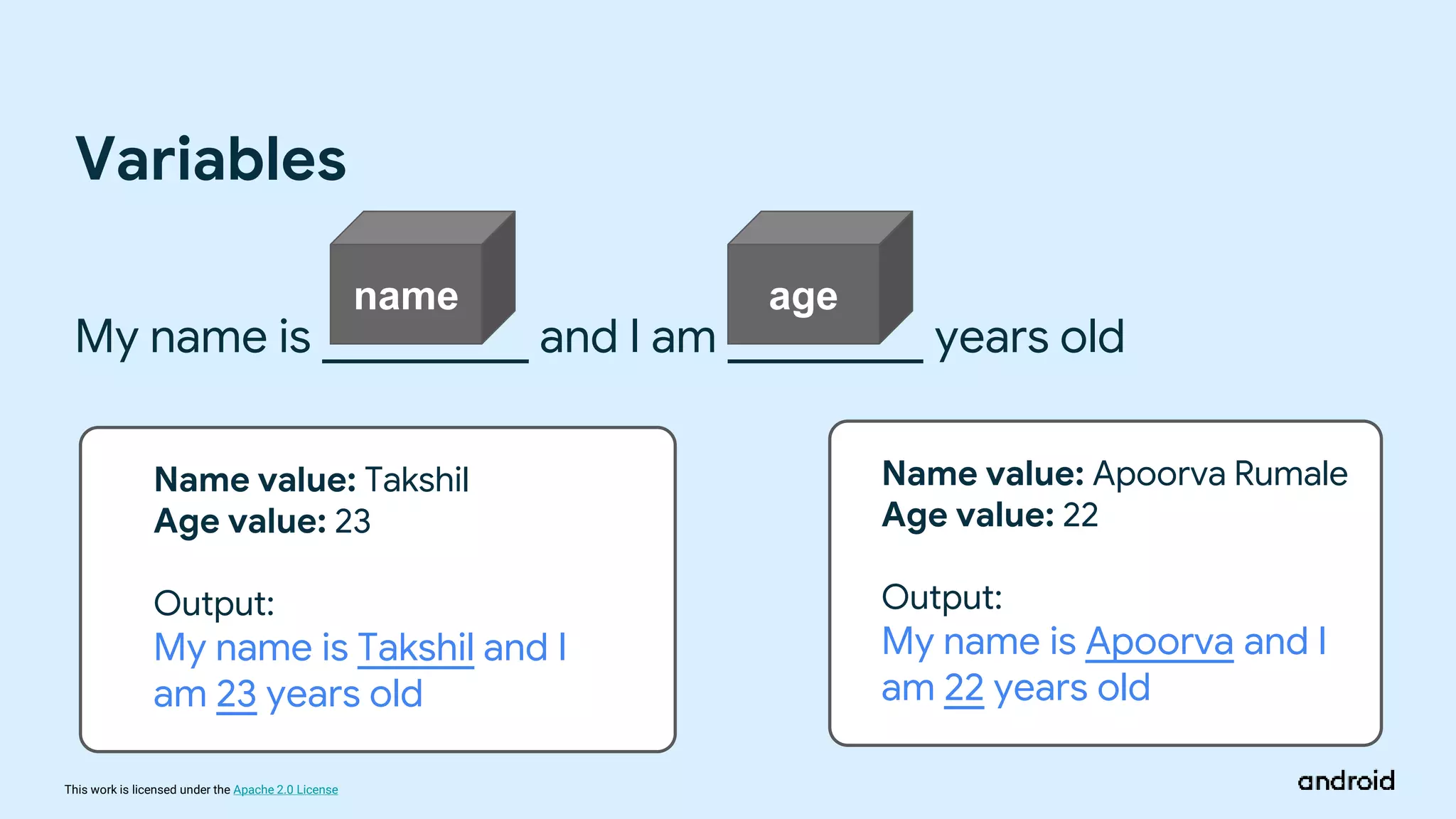Click the Apache 2.0 License link
Screen dimensions: 1456x819
(x=285, y=790)
